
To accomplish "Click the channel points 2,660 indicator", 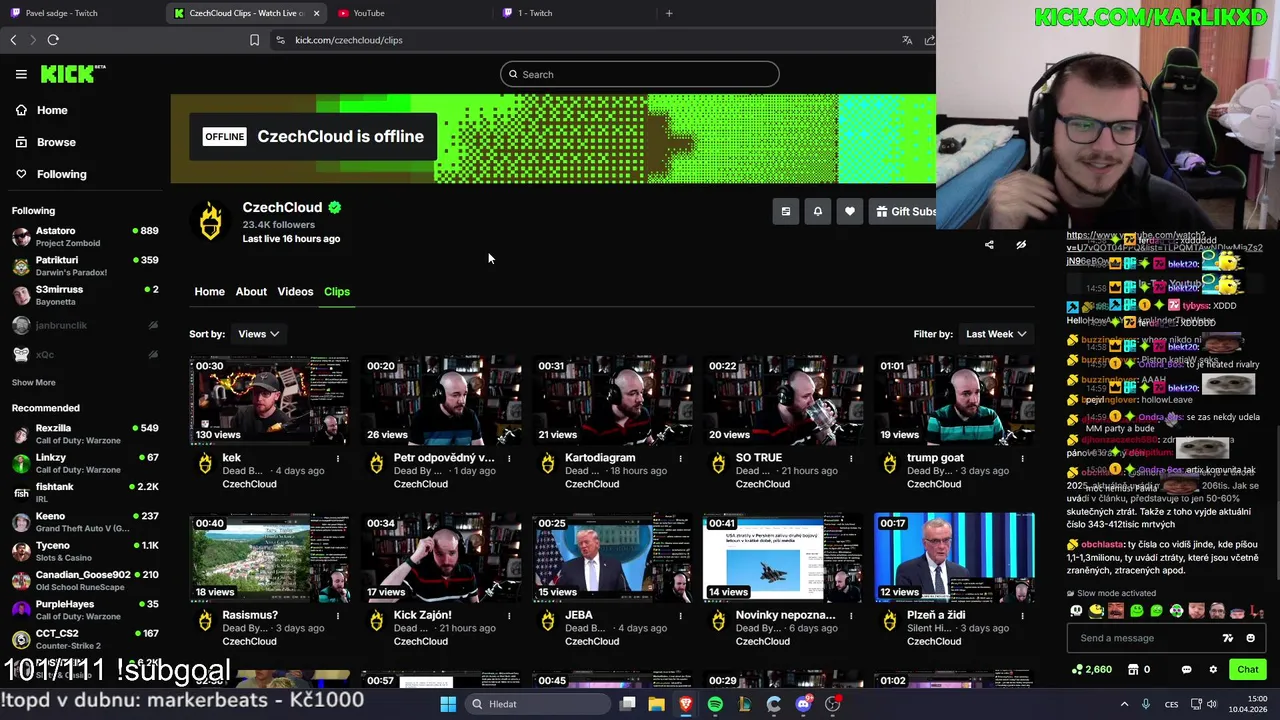I will (1091, 669).
